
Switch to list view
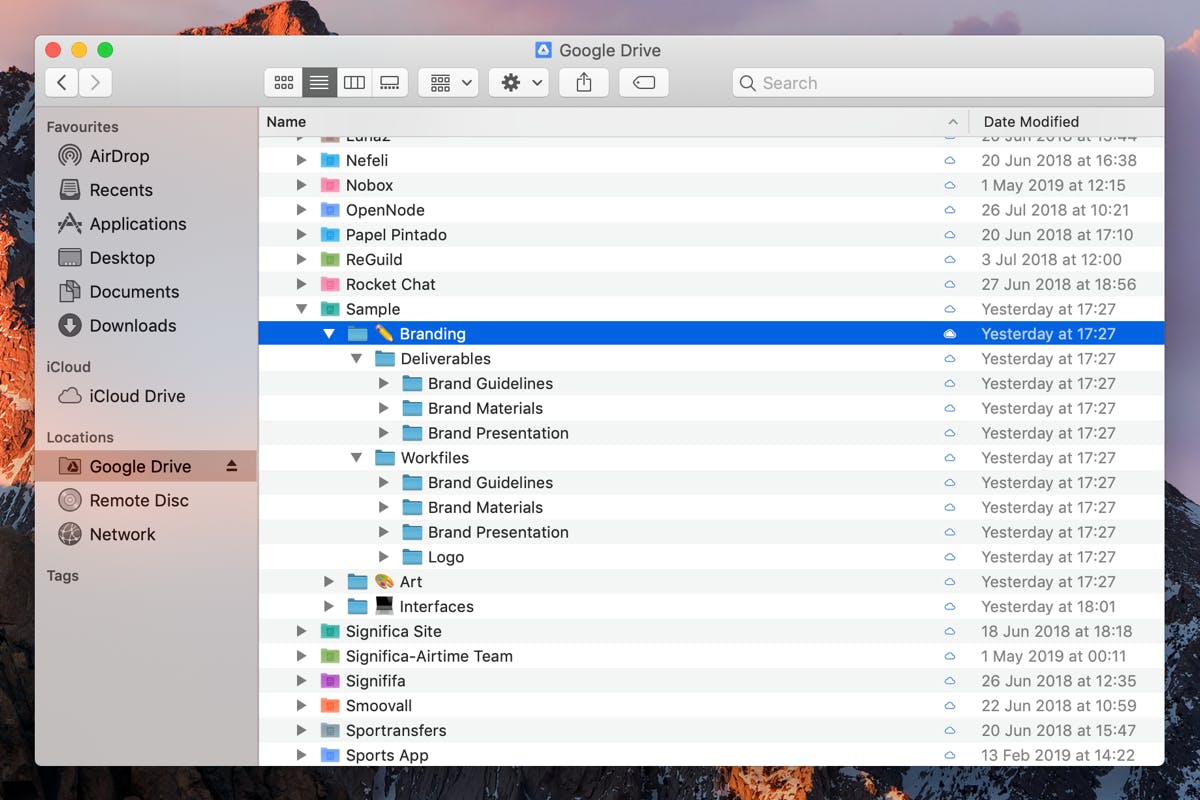click(319, 82)
